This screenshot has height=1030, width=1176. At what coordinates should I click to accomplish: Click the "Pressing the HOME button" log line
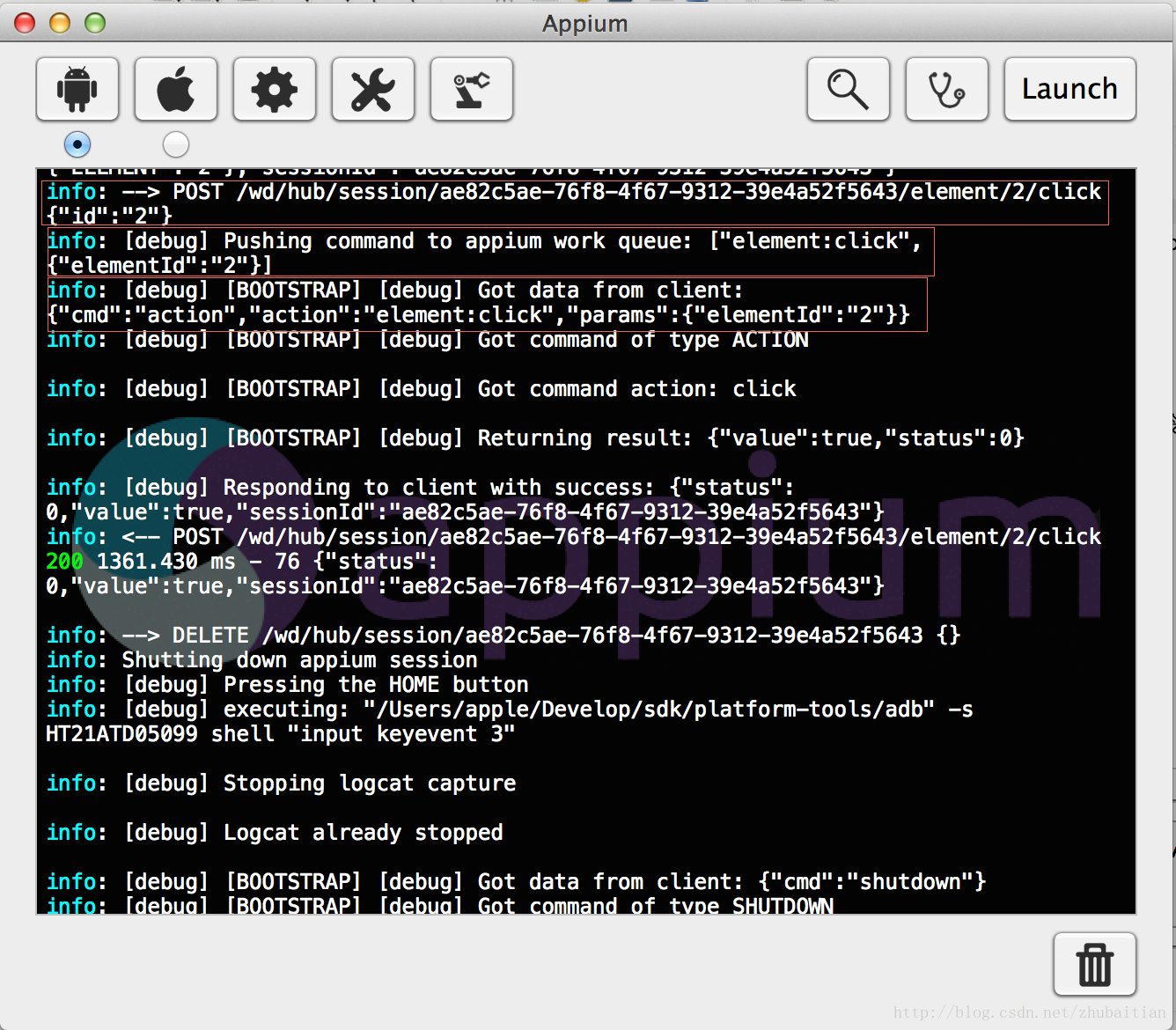[x=287, y=685]
